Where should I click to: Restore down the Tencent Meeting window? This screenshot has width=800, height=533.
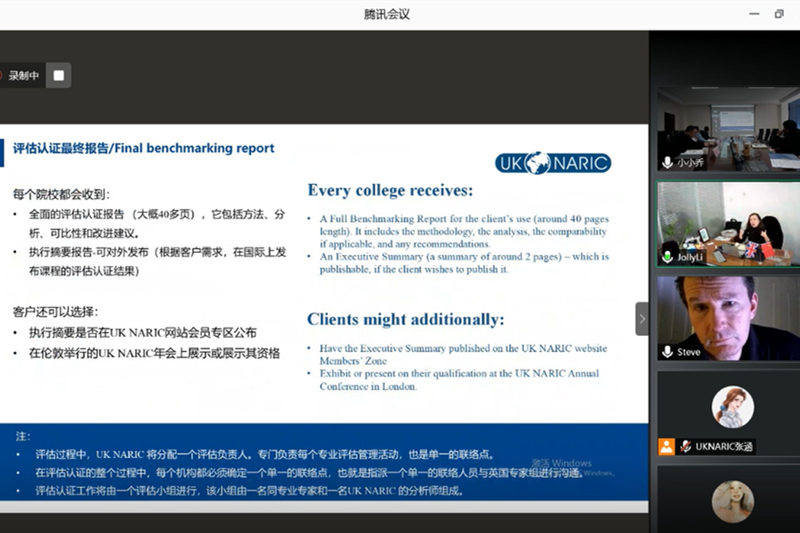[x=779, y=14]
